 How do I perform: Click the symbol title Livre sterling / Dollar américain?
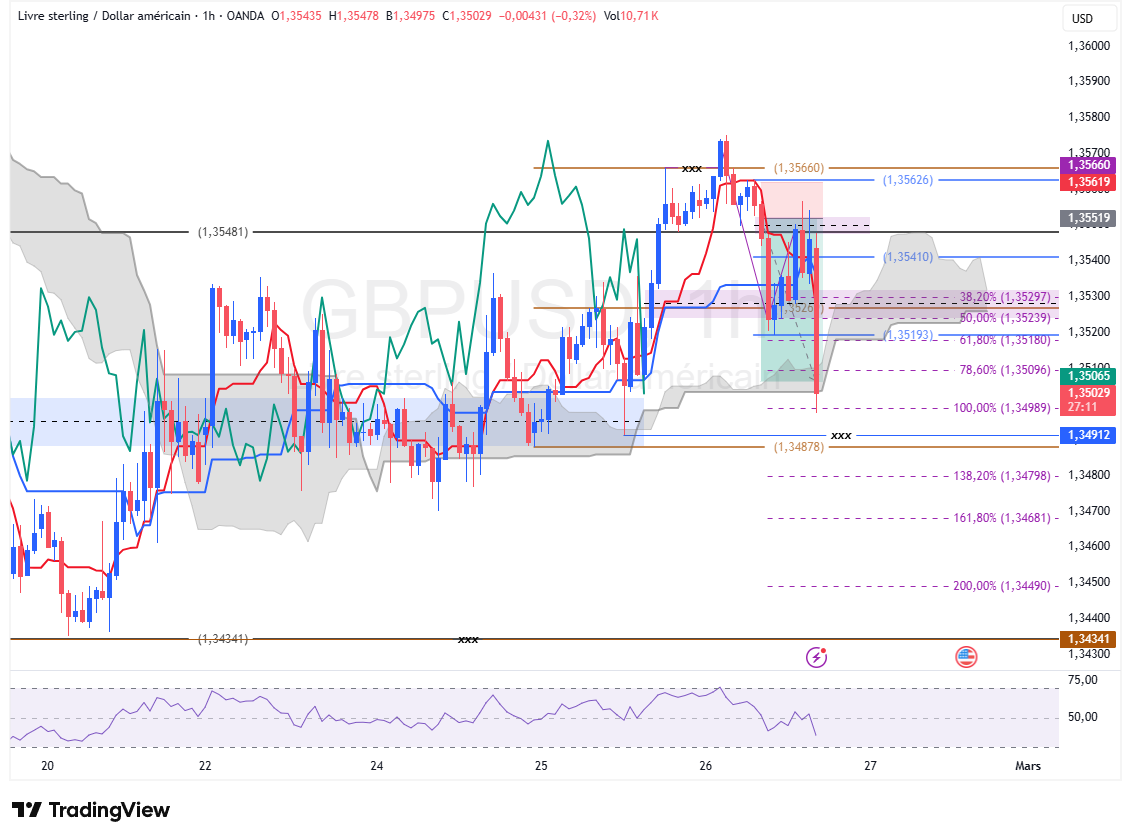[x=104, y=16]
